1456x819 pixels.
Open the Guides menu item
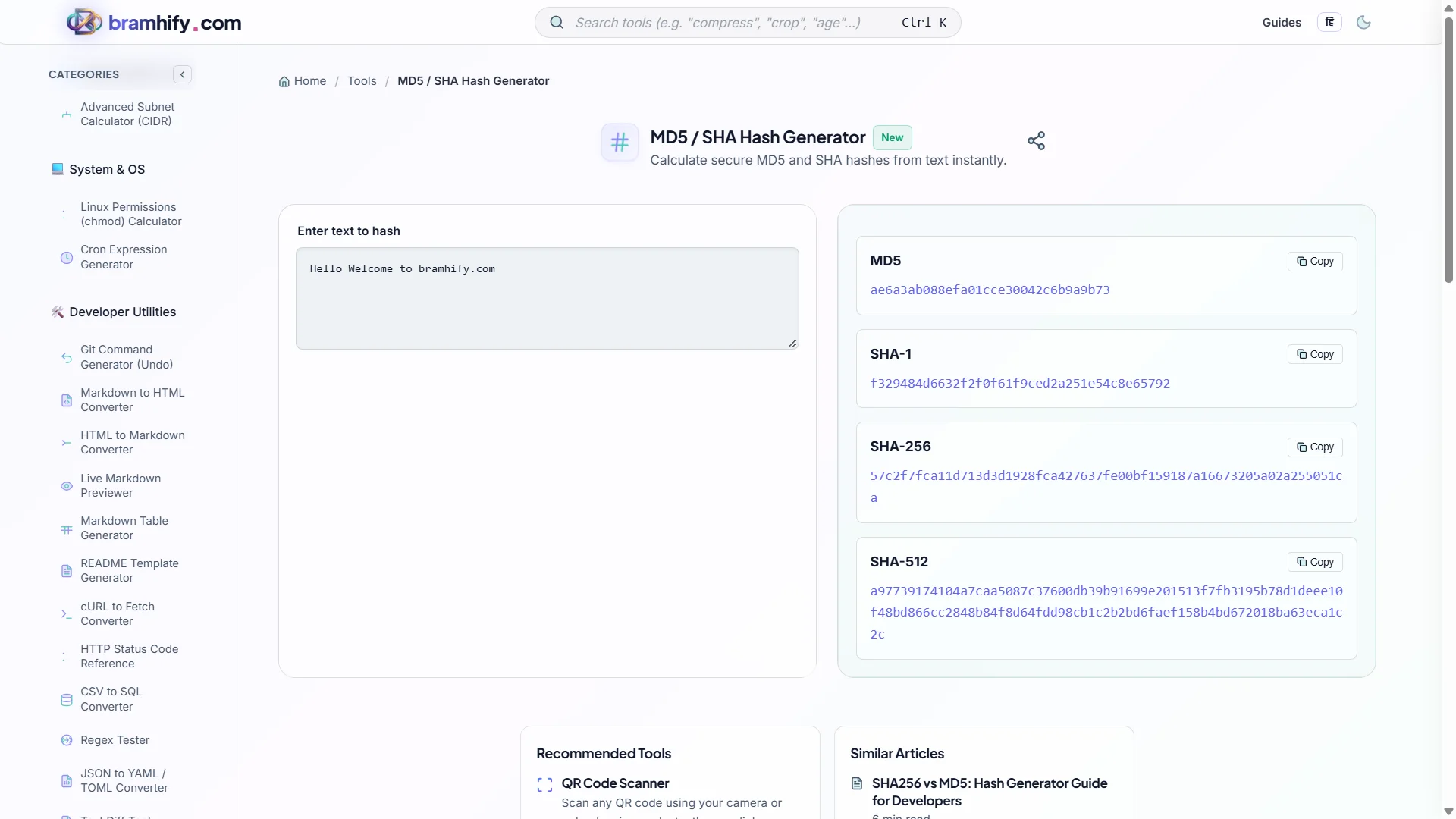point(1282,23)
